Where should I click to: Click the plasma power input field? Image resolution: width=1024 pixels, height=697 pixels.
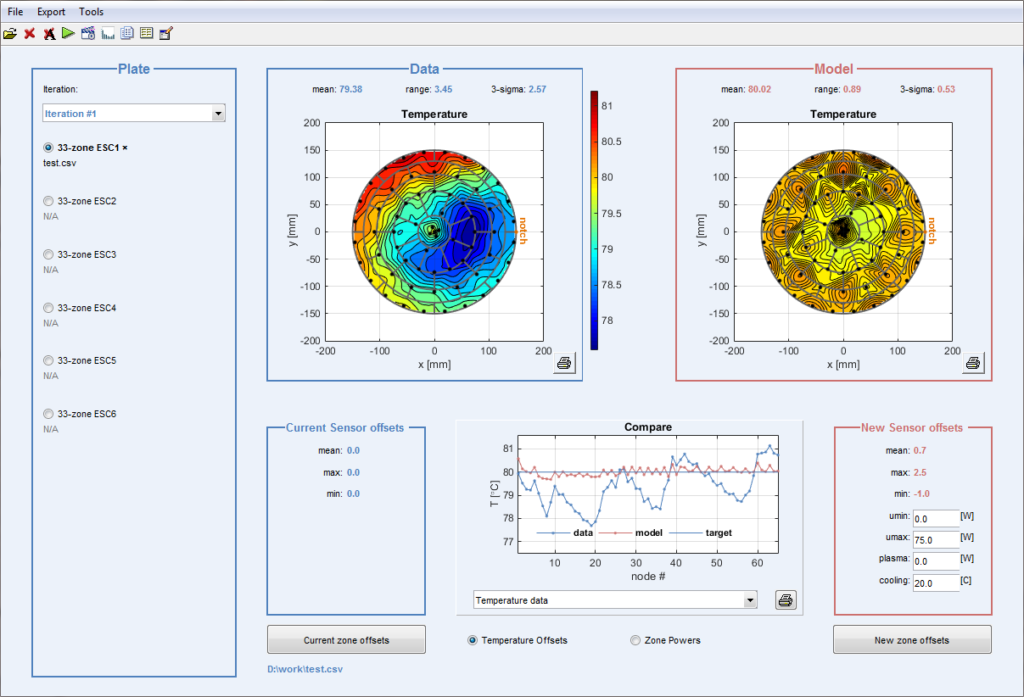point(936,561)
